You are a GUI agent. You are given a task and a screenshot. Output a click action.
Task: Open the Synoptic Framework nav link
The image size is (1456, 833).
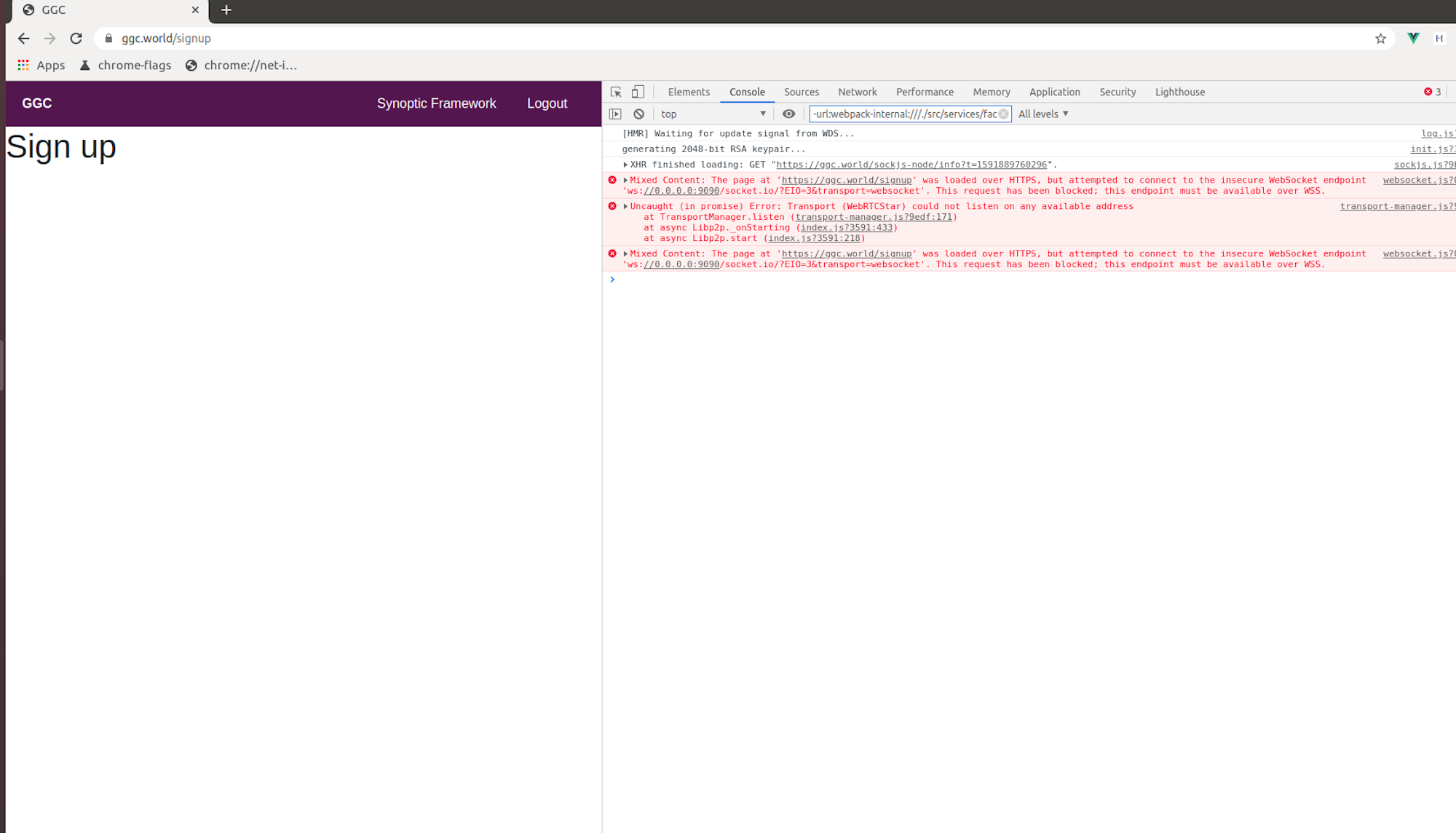(436, 103)
